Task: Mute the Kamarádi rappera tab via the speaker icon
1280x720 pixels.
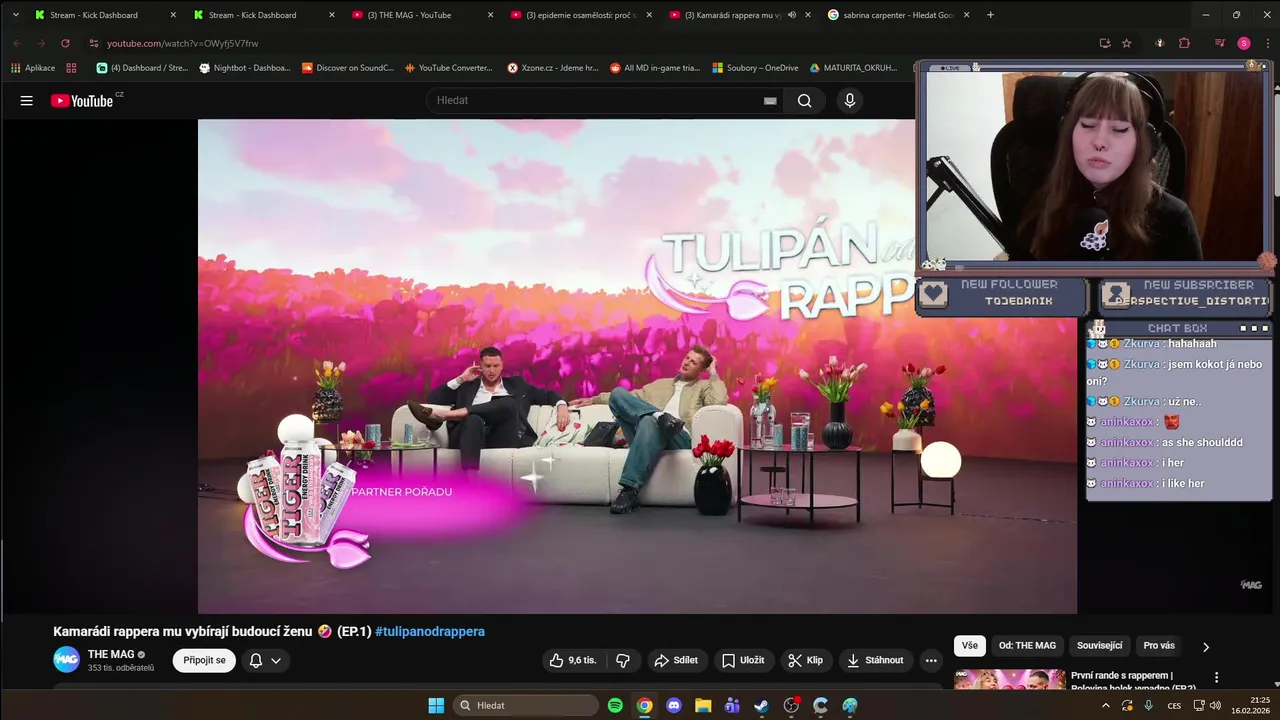Action: [792, 15]
